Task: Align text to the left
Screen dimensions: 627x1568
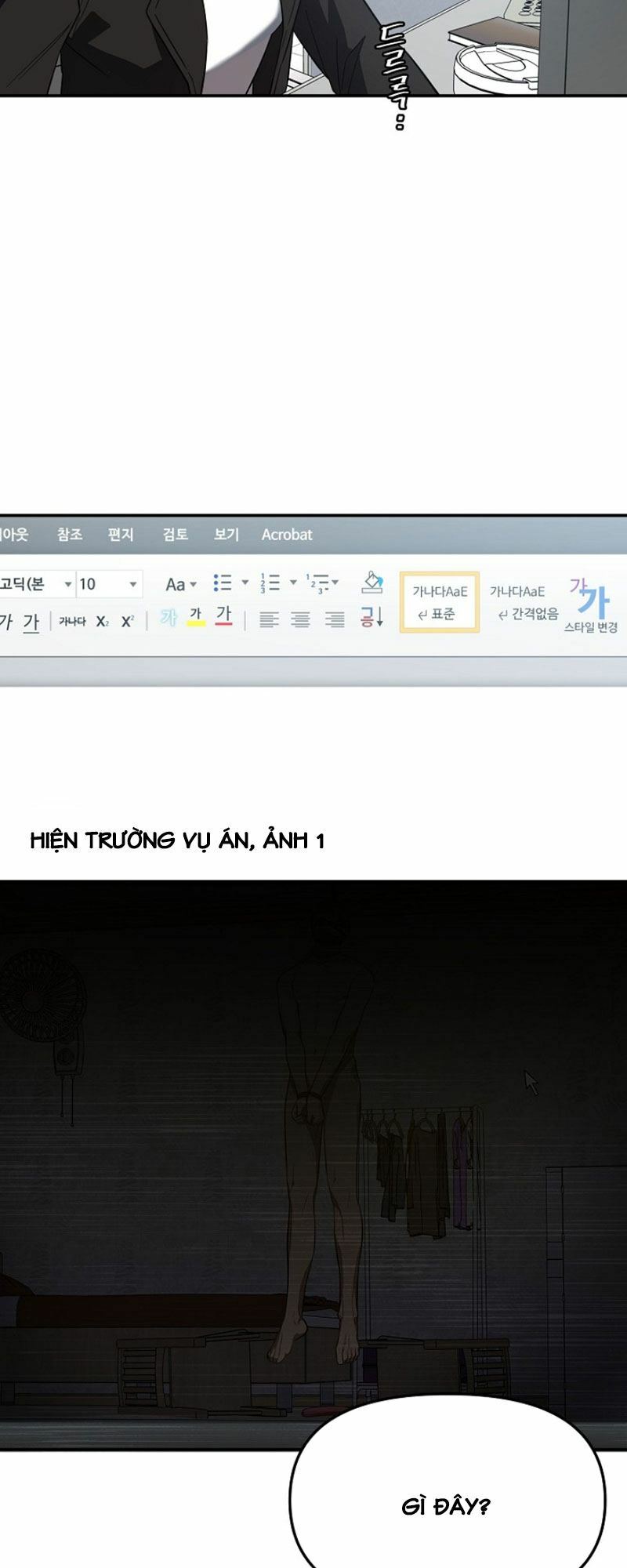Action: 269,619
